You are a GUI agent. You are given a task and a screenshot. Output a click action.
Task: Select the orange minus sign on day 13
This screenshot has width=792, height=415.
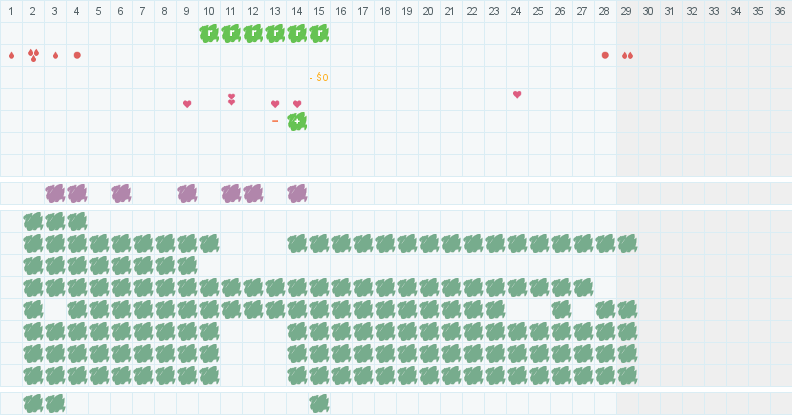tap(275, 121)
